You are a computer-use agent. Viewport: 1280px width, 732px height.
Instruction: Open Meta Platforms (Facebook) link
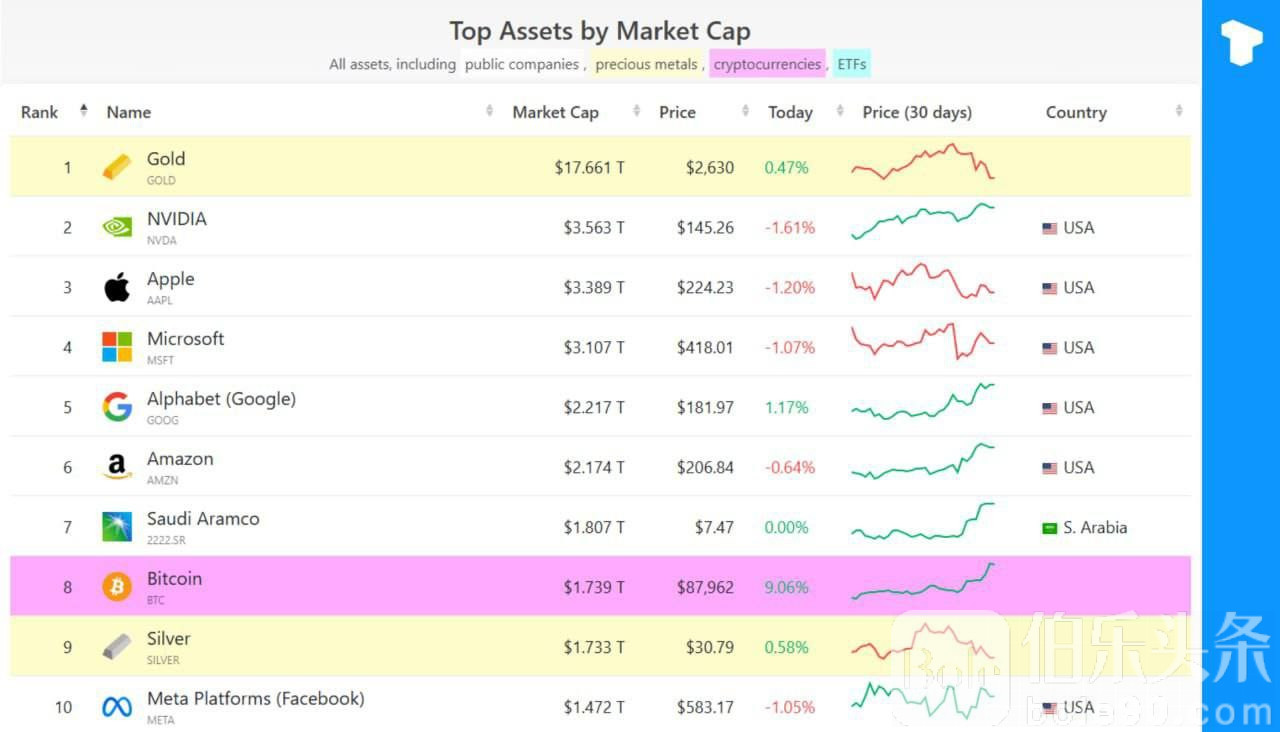click(256, 698)
